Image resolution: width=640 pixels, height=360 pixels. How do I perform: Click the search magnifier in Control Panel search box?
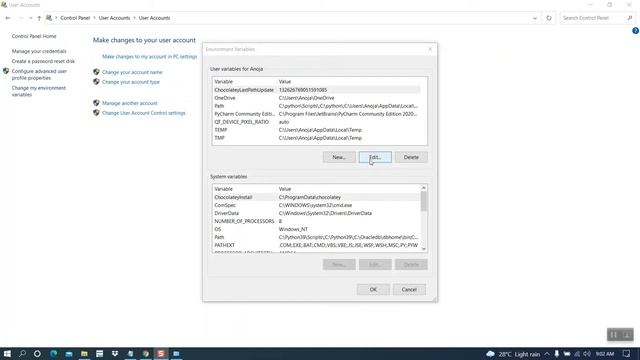click(x=630, y=18)
